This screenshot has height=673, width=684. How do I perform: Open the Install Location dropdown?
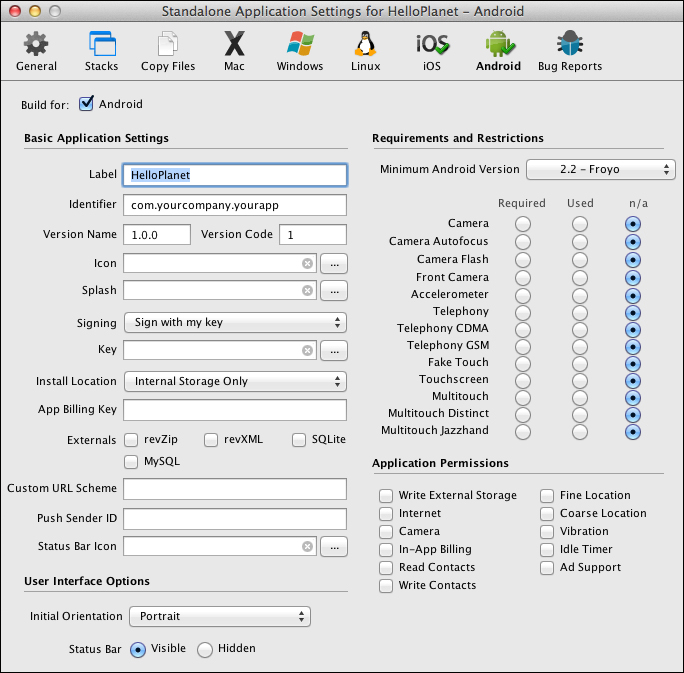[x=236, y=382]
